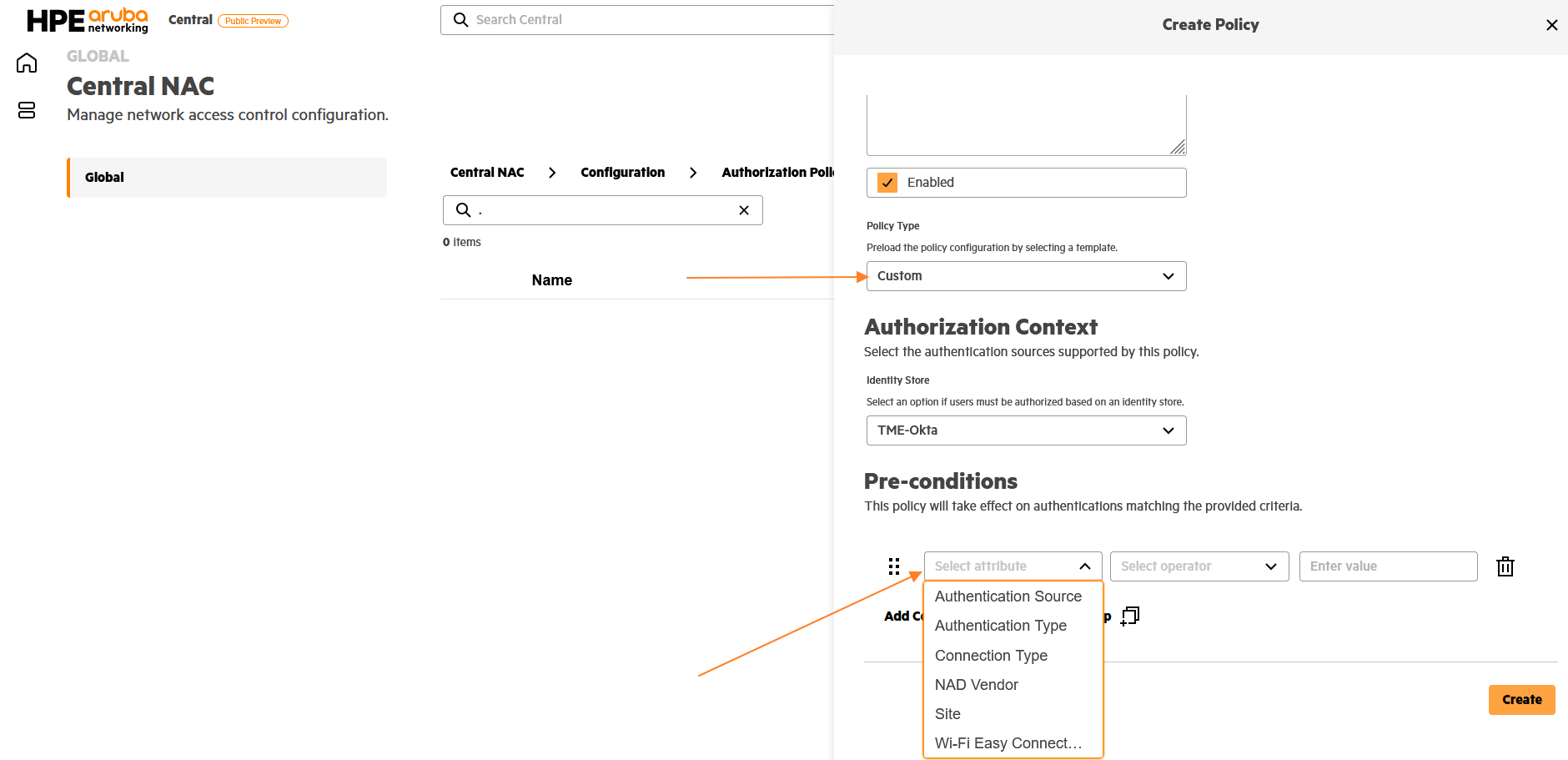1568x760 pixels.
Task: Pick NAD Vendor from the list
Action: 976,685
